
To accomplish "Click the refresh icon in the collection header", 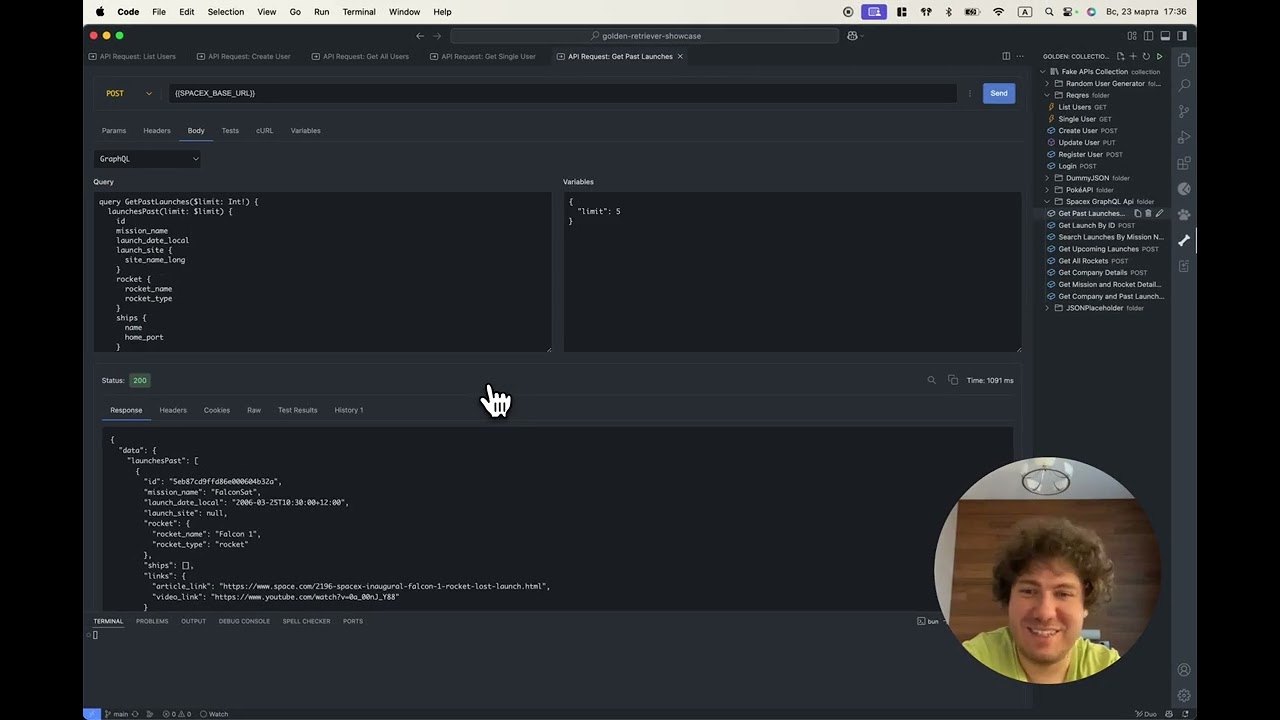I will pyautogui.click(x=1146, y=56).
